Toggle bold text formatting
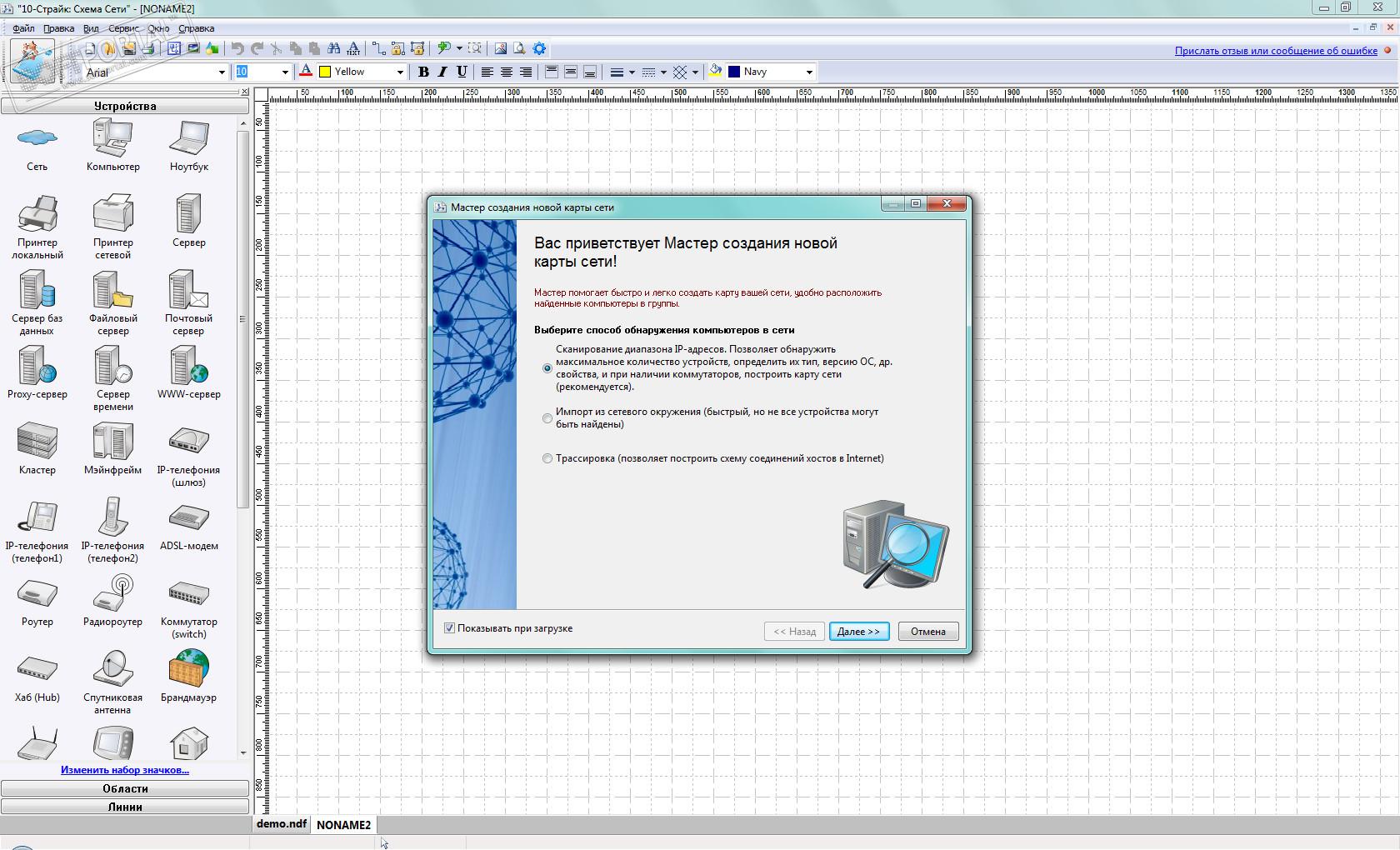 tap(423, 72)
